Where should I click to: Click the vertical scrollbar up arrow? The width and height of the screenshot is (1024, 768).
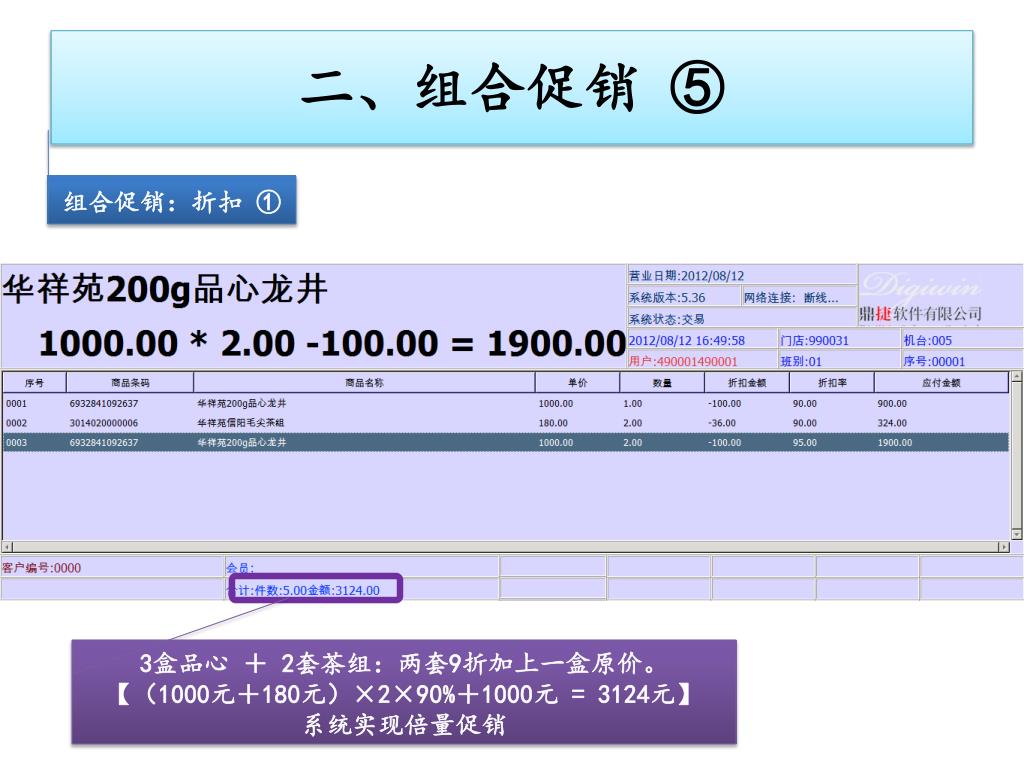pos(1016,377)
